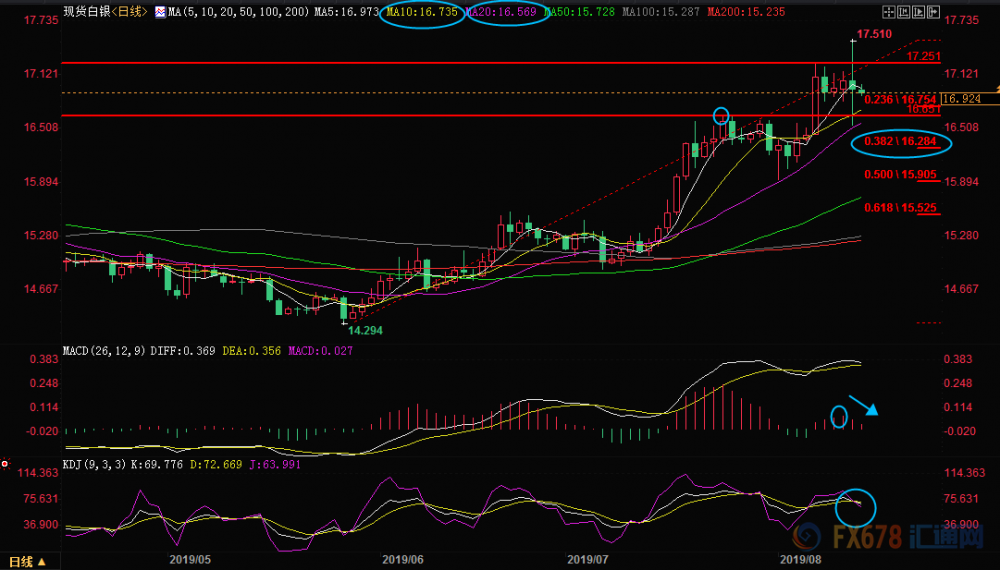The height and width of the screenshot is (570, 1000).
Task: Click the KDJ(9,3,3) indicator label
Action: [94, 464]
